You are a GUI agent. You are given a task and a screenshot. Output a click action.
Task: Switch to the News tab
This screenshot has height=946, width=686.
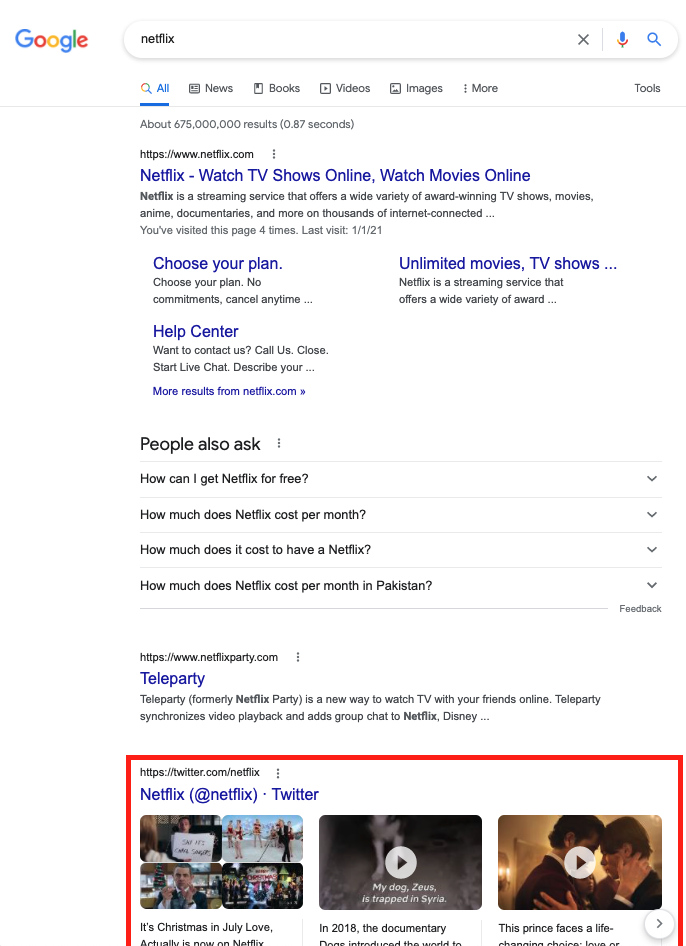click(x=211, y=88)
